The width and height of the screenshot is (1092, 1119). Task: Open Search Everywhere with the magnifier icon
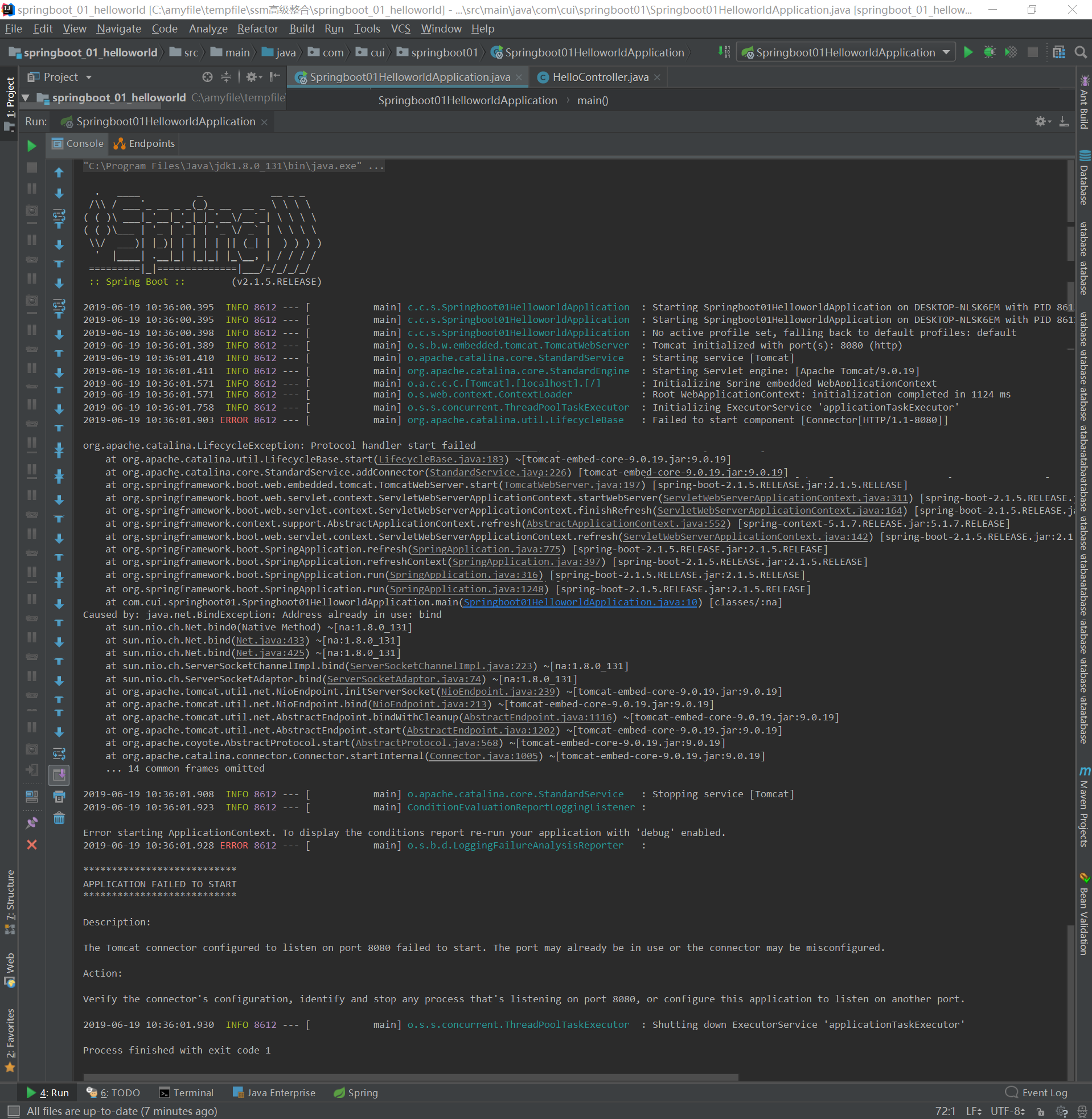[x=1081, y=52]
